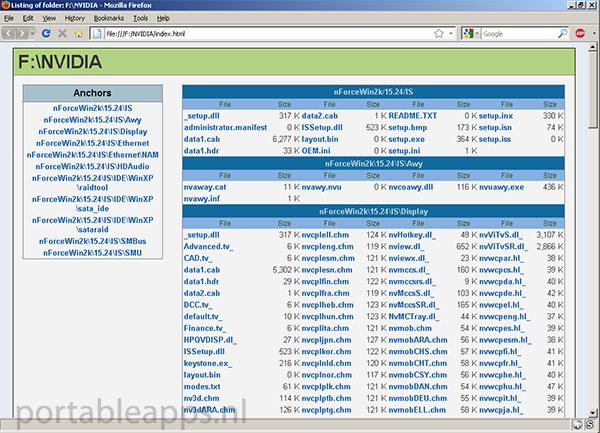
Task: Go back with the Back arrow button
Action: coord(8,34)
